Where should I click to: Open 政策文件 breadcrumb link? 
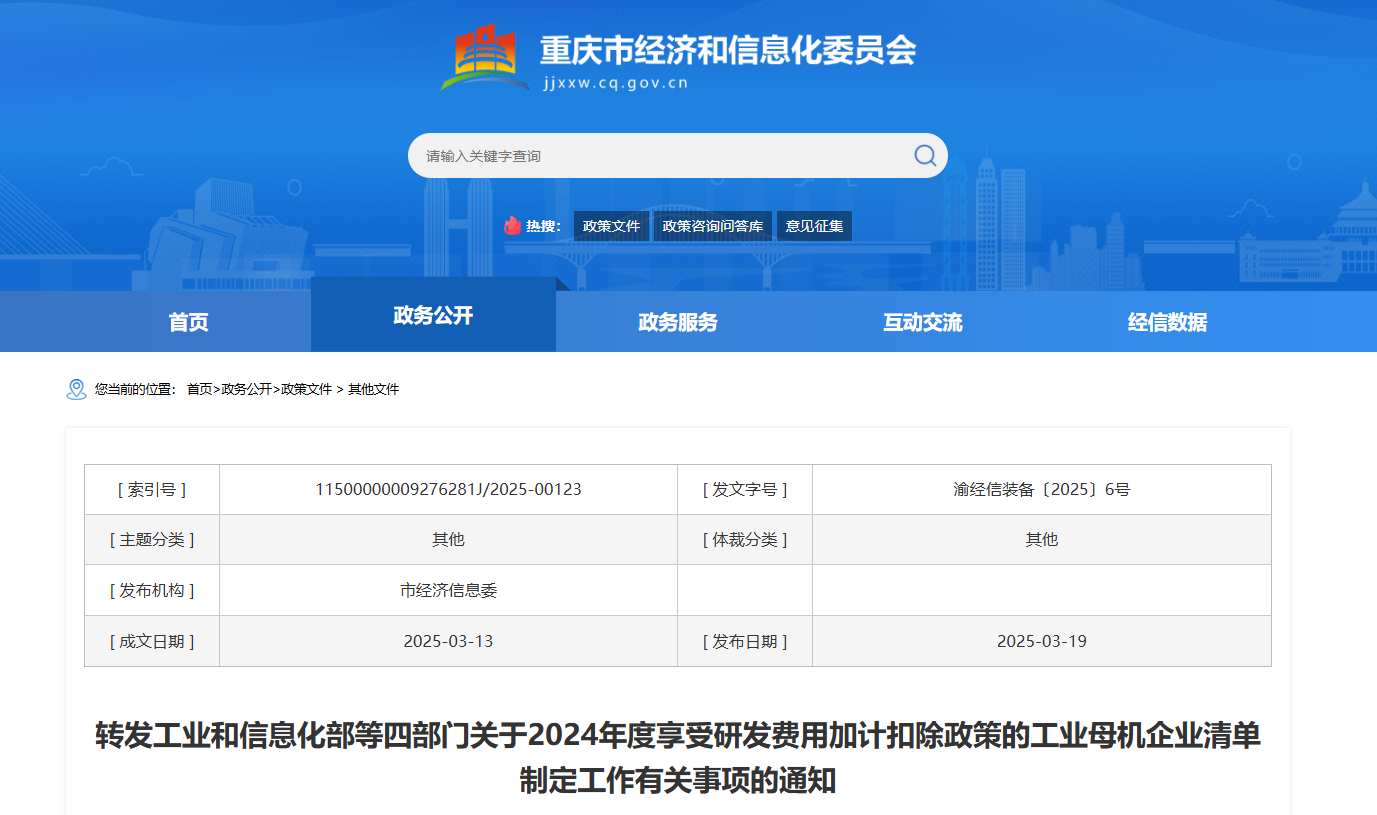(306, 389)
